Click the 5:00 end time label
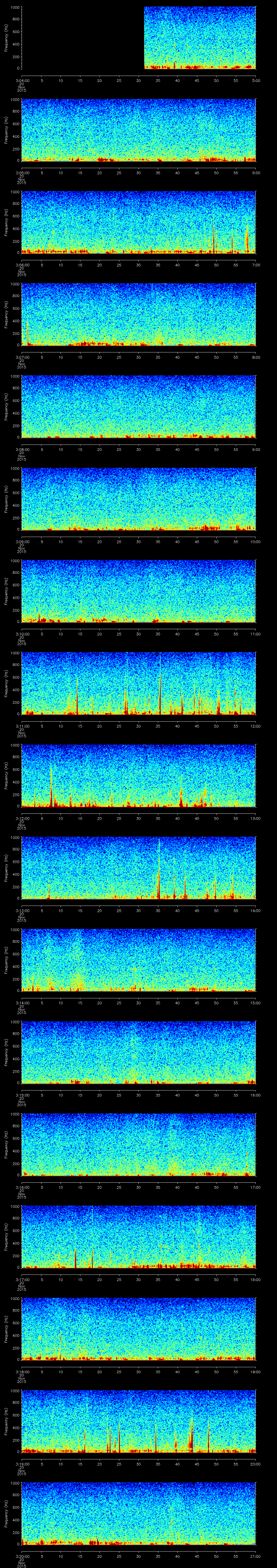This screenshot has width=277, height=1568. (x=256, y=80)
